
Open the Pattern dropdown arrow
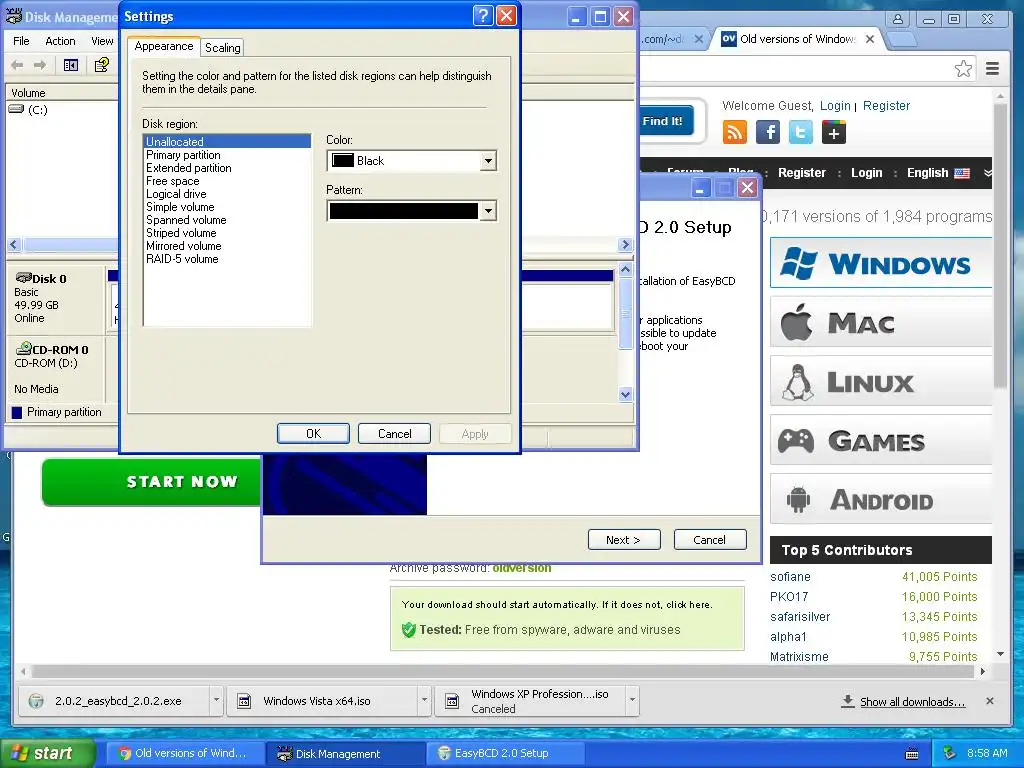488,211
